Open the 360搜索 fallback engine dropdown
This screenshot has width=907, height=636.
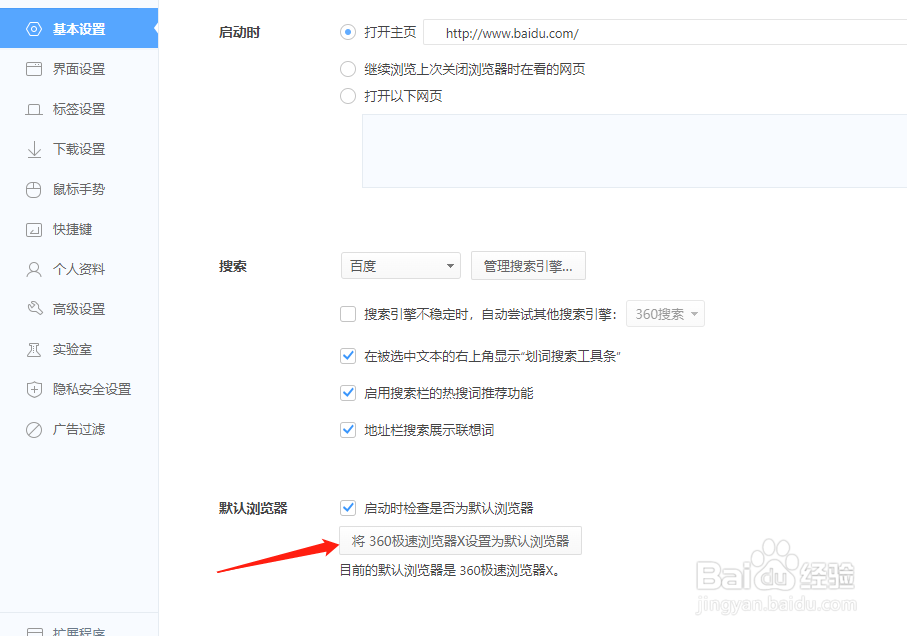[x=665, y=314]
